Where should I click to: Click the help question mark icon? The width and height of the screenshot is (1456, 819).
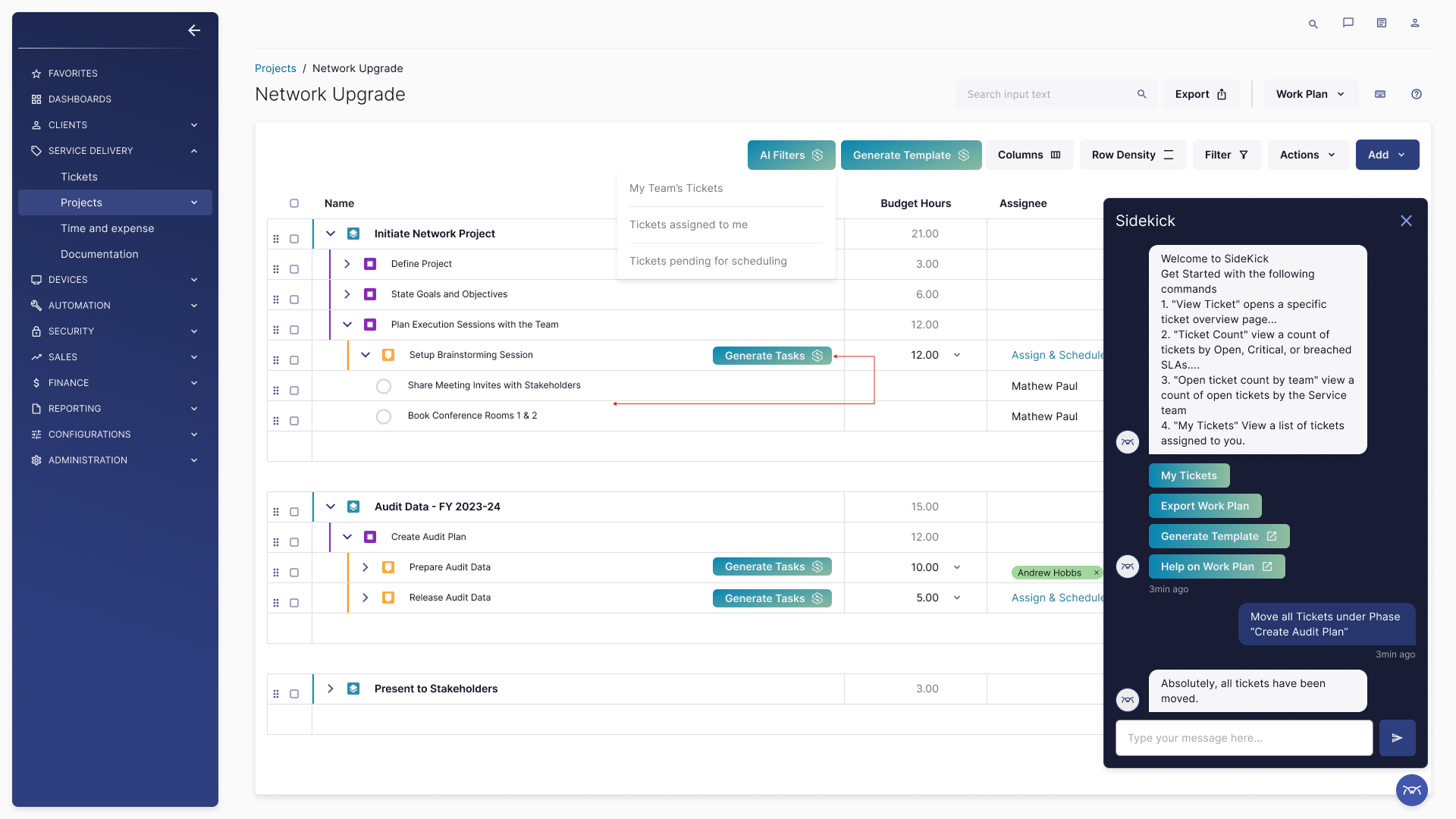pos(1416,94)
